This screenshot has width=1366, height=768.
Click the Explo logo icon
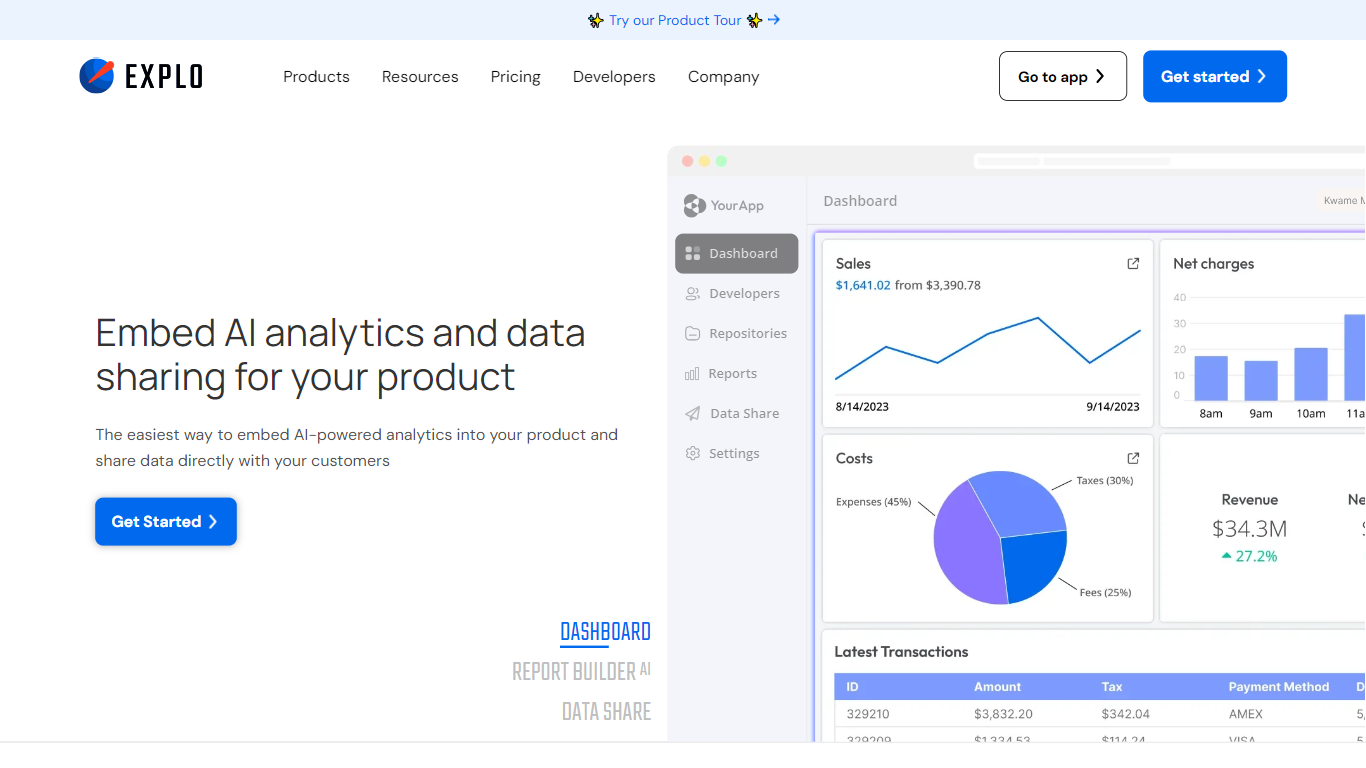(97, 76)
